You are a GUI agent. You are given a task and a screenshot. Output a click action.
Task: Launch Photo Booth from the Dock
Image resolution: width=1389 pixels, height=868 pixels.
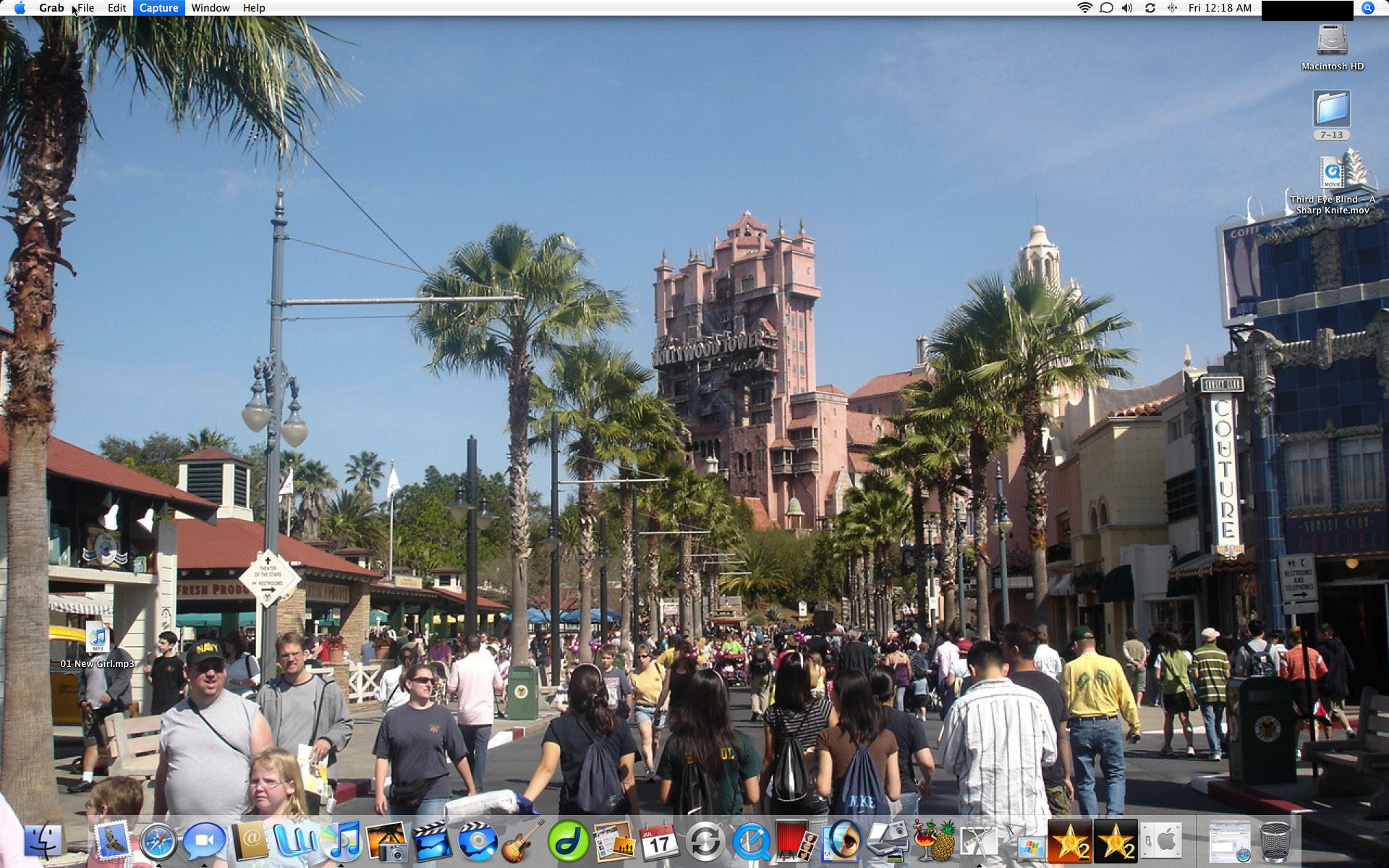(797, 842)
